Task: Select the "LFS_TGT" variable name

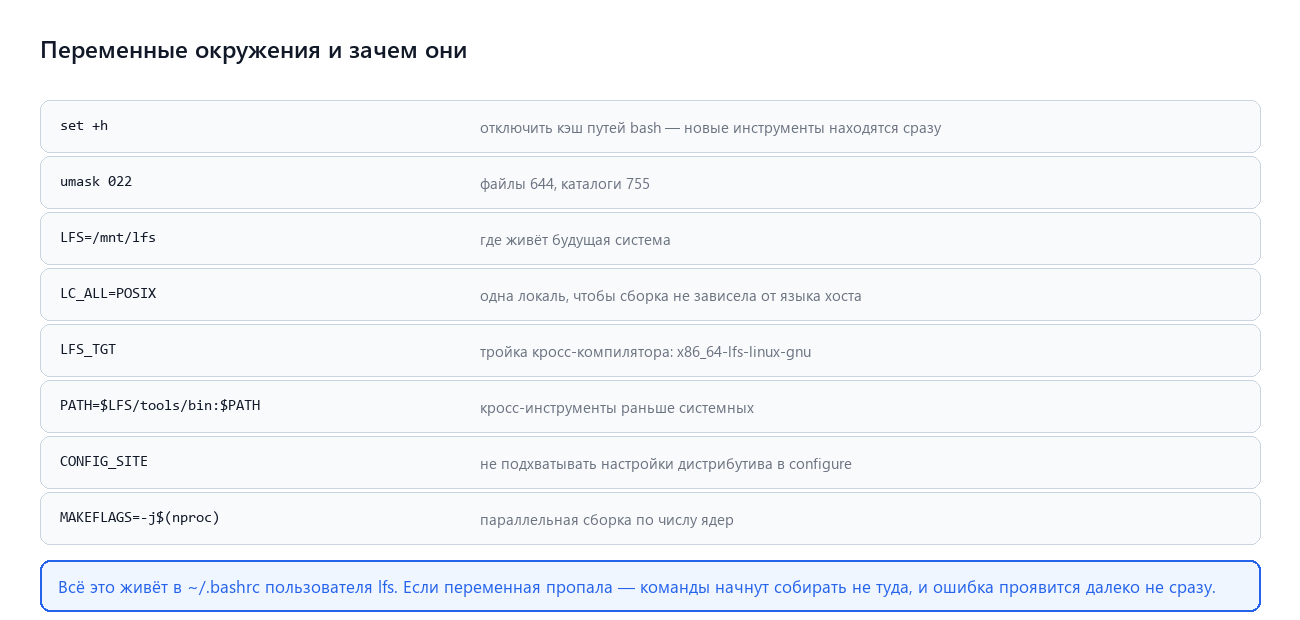Action: pos(88,350)
